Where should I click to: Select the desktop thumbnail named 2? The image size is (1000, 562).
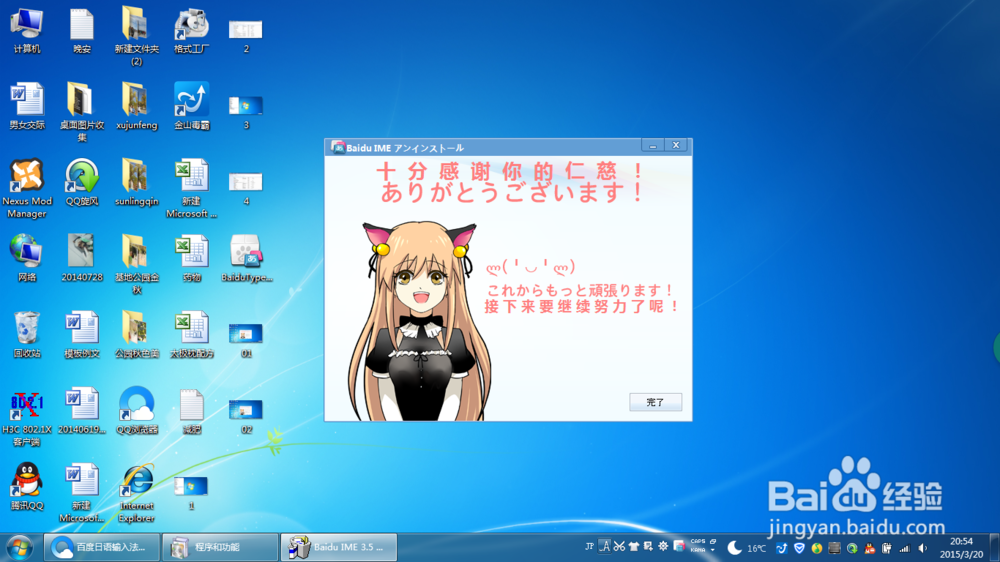(x=246, y=36)
